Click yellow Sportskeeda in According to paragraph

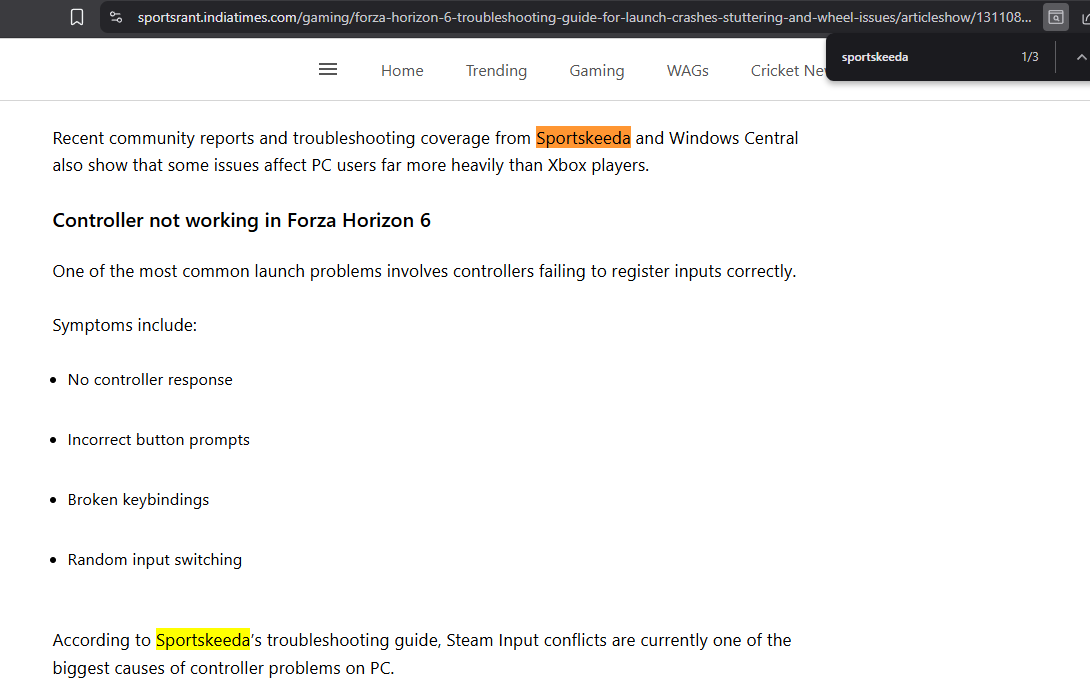click(202, 640)
